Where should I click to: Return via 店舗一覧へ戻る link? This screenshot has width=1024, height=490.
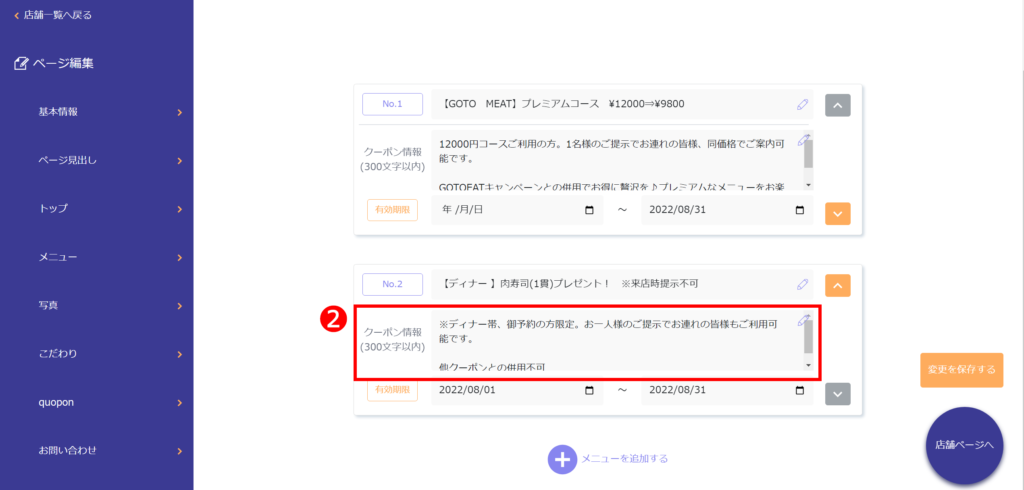56,15
